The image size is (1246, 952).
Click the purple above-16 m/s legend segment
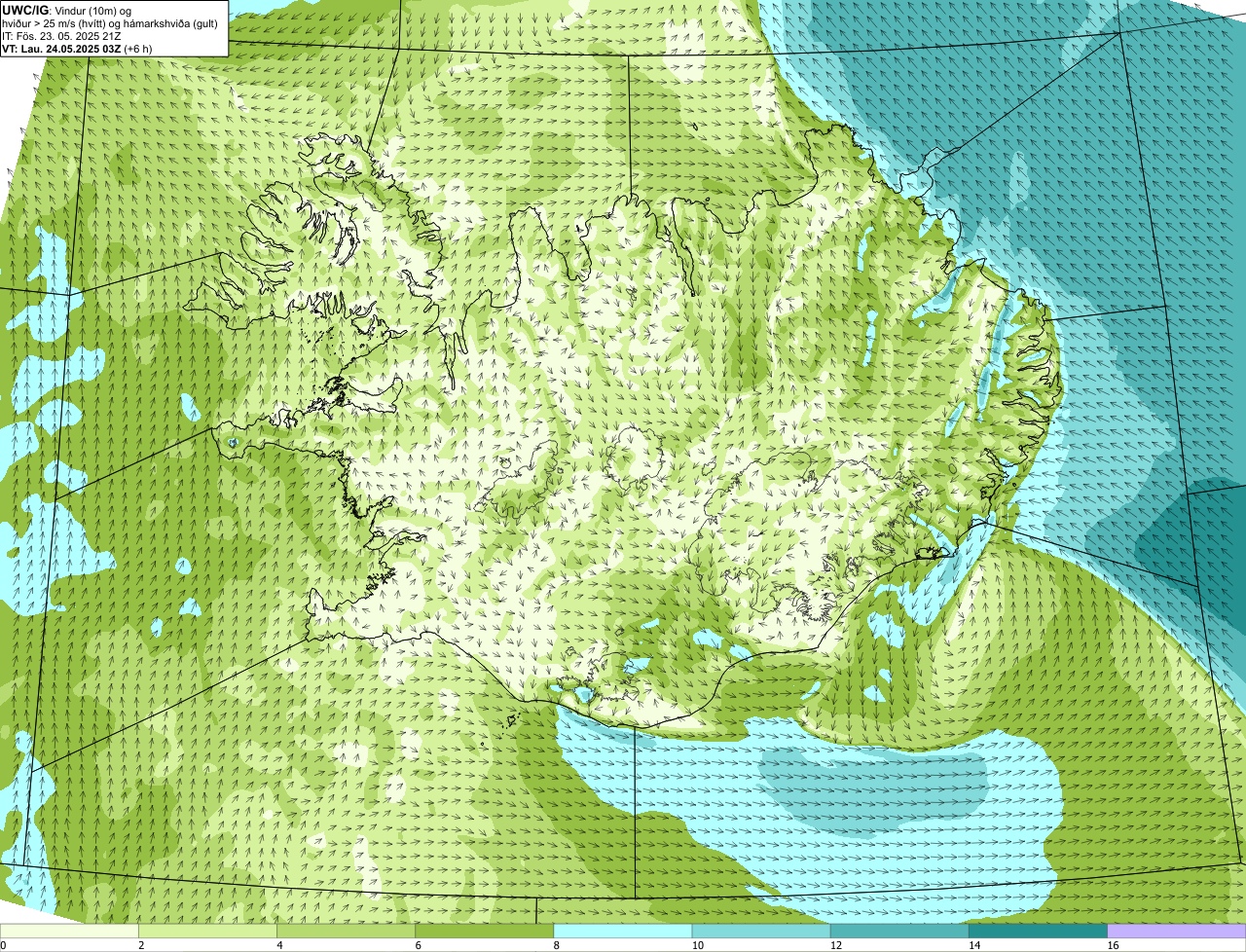(1176, 932)
